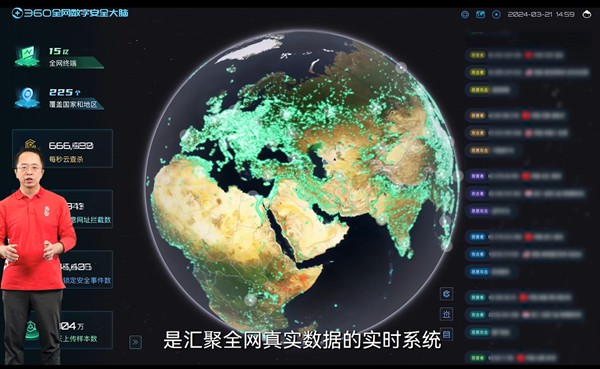Click the purple 受害者 tag in the third event group
600x369 pixels.
pyautogui.click(x=477, y=176)
